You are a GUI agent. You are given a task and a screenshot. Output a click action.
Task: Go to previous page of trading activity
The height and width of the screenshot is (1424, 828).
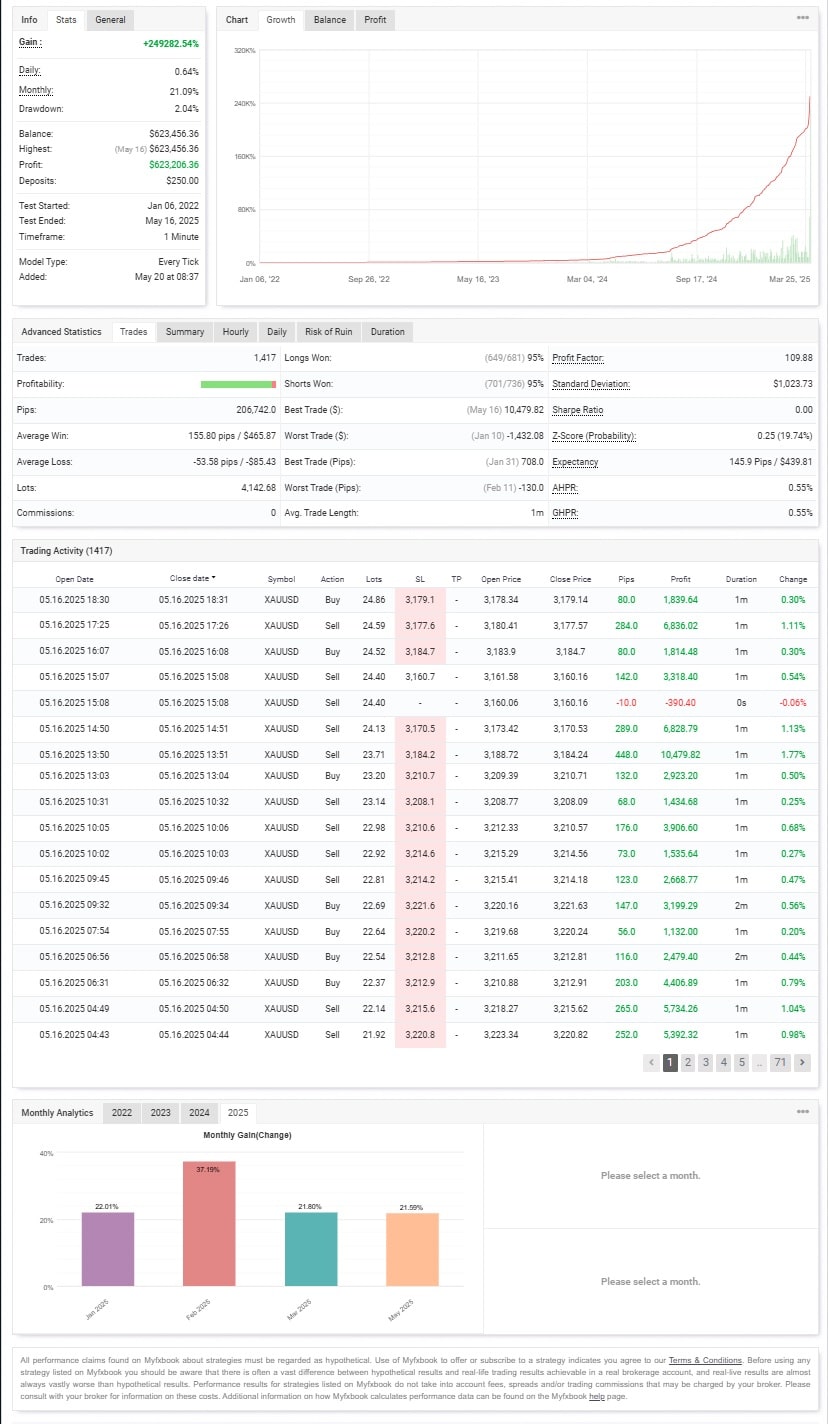(652, 1062)
